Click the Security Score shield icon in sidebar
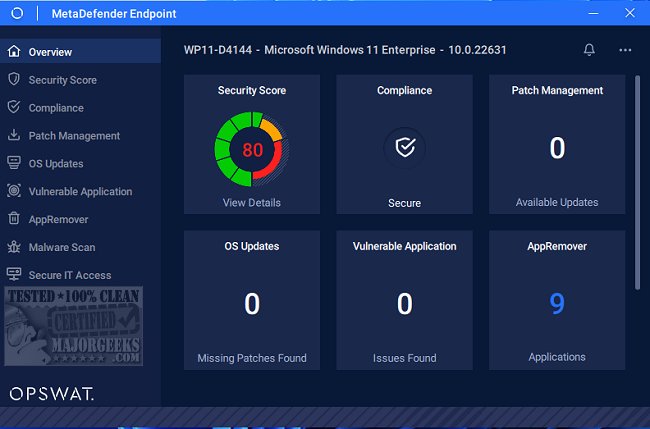This screenshot has height=429, width=650. [14, 79]
